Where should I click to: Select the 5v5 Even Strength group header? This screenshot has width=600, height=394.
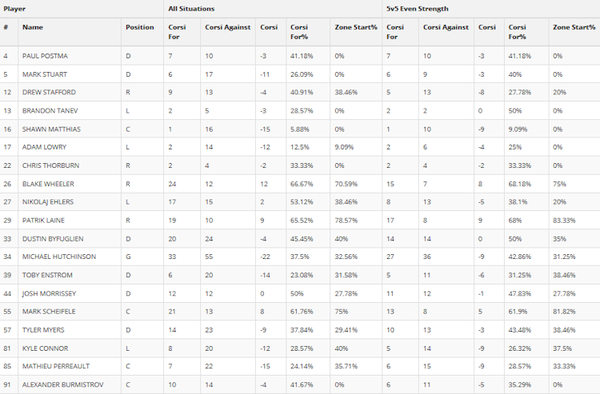tap(417, 8)
